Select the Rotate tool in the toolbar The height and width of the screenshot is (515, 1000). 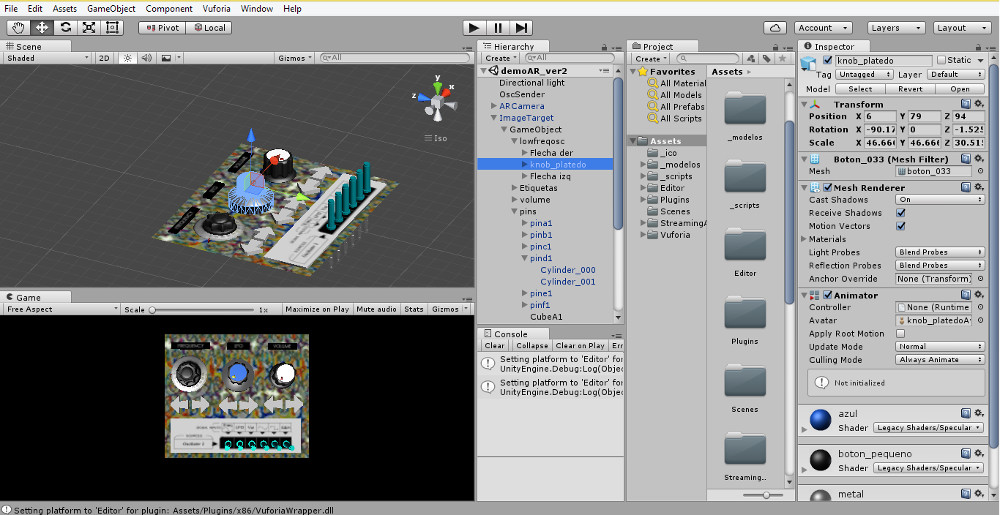coord(65,28)
